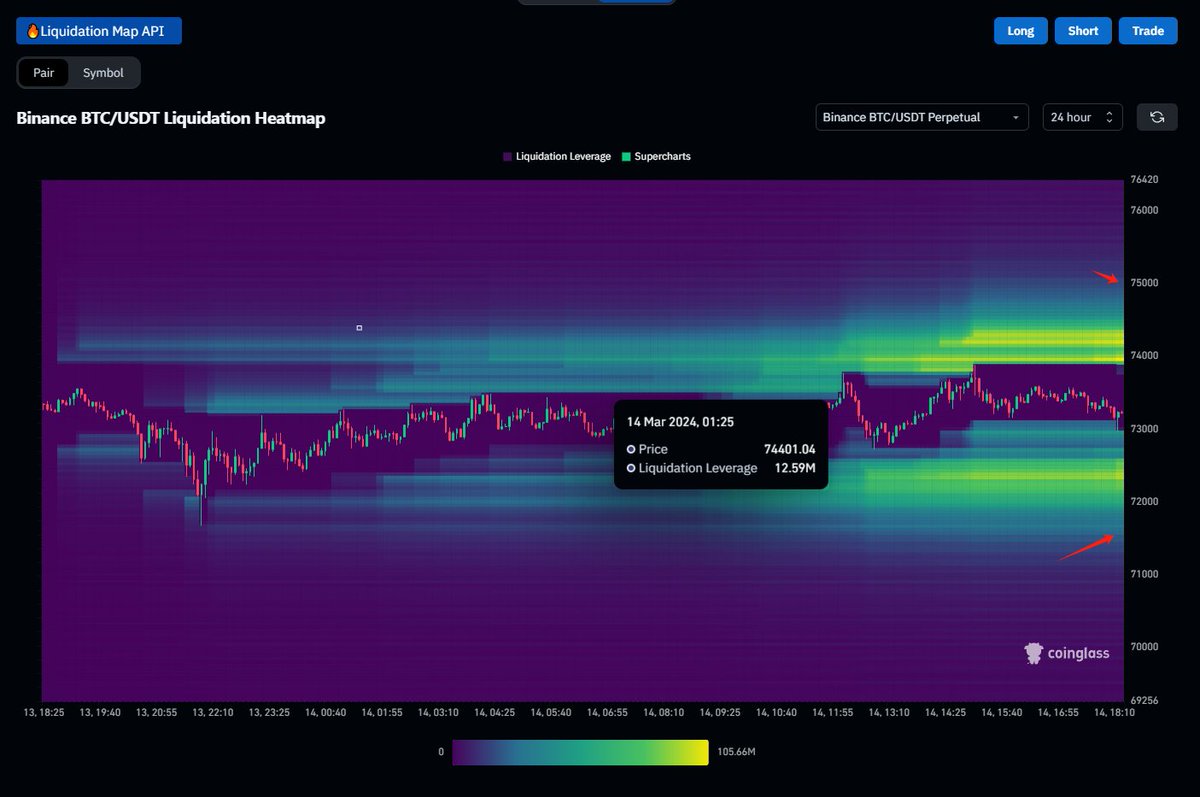1200x797 pixels.
Task: Toggle the Supercharts legend item
Action: tap(656, 157)
